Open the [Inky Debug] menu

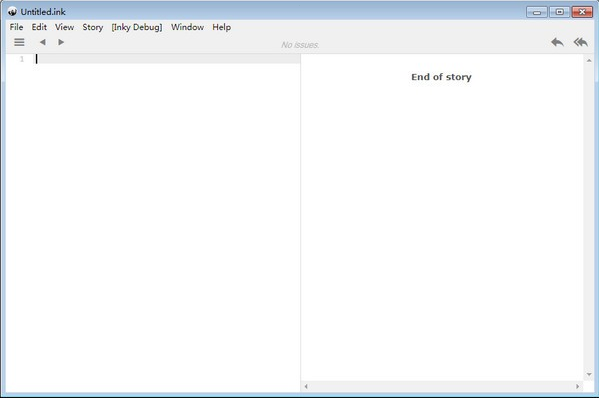click(137, 27)
